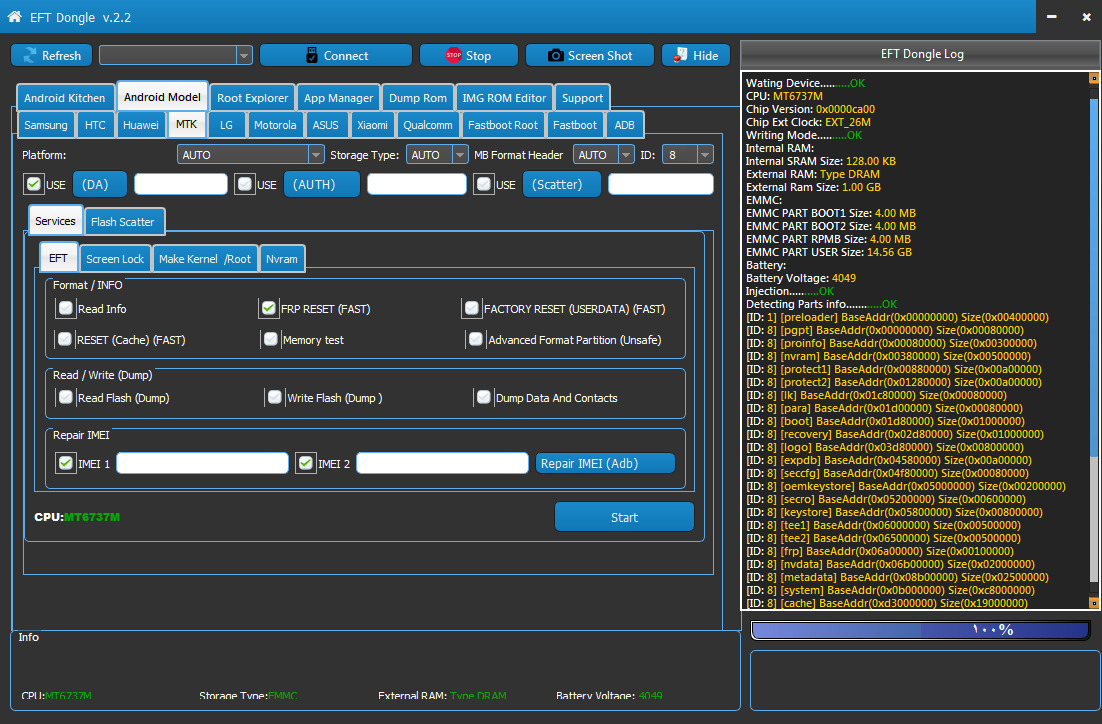
Task: Toggle the USE Scatter checkbox
Action: (x=484, y=184)
